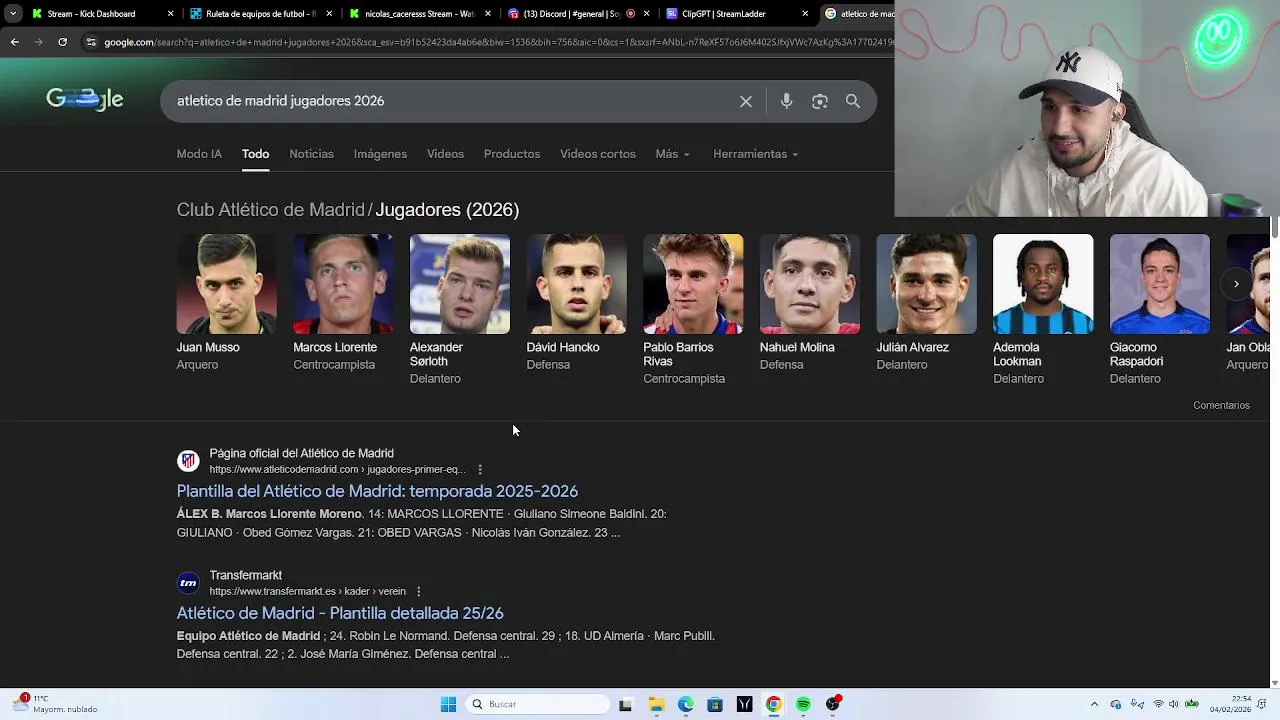This screenshot has height=720, width=1280.
Task: Select Videos search filter
Action: tap(445, 154)
